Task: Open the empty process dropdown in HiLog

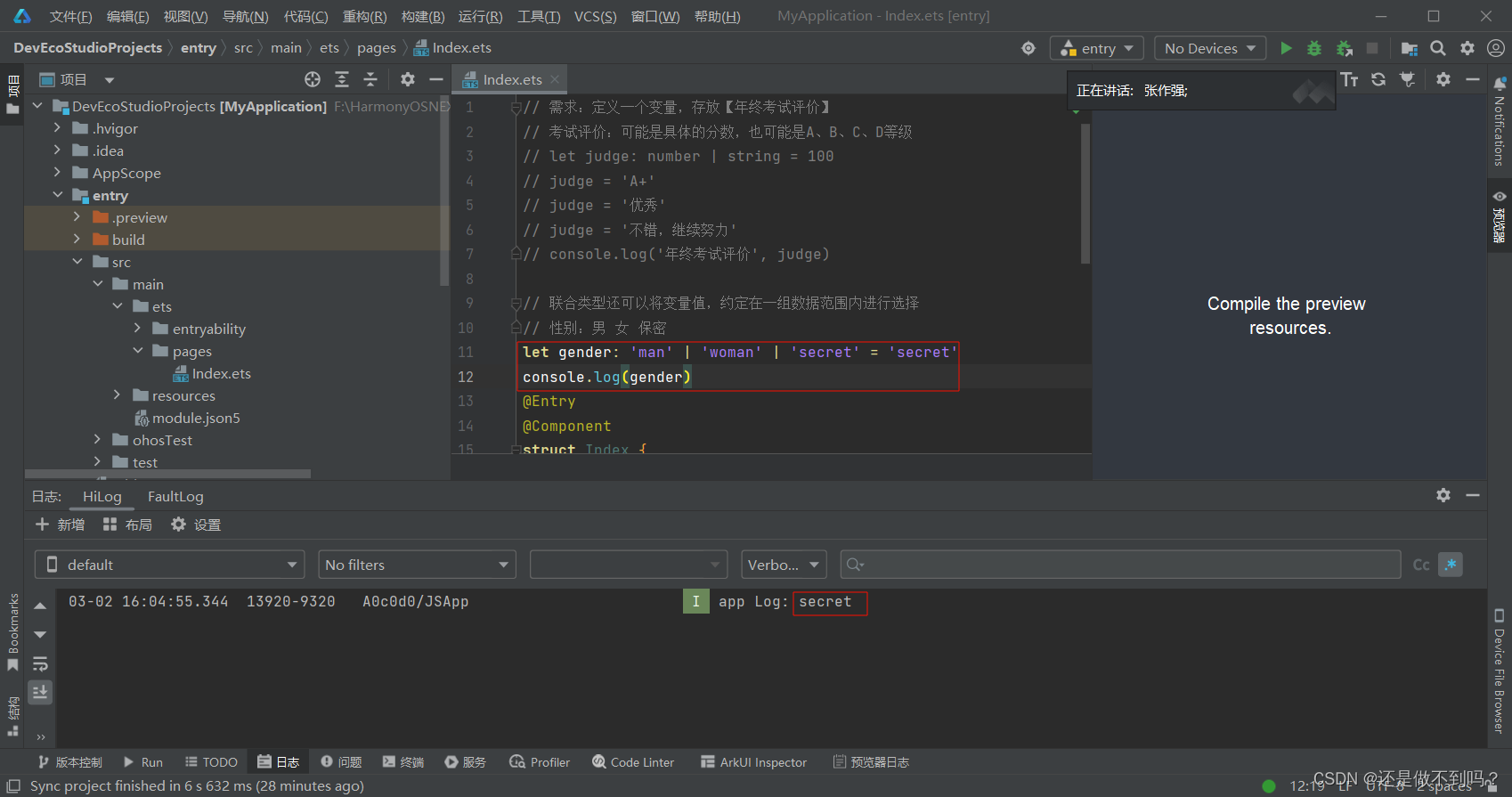Action: (x=628, y=565)
